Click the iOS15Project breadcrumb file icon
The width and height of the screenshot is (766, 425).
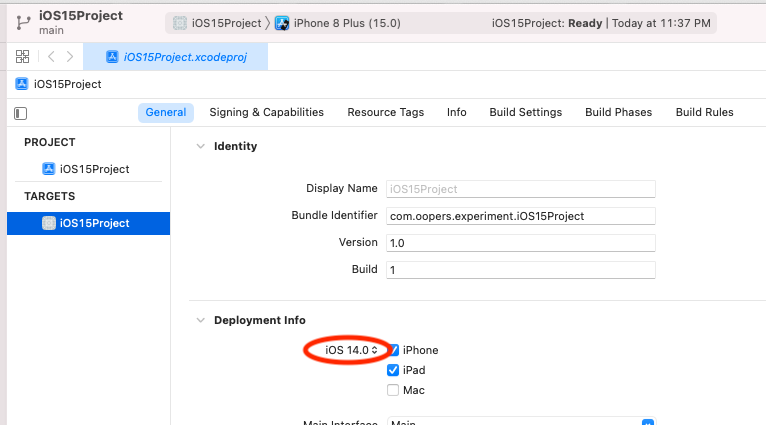(22, 84)
